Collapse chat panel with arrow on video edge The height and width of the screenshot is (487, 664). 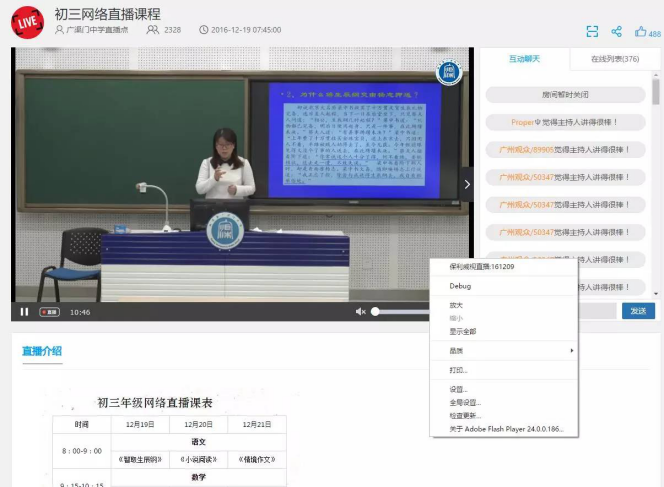pyautogui.click(x=466, y=185)
